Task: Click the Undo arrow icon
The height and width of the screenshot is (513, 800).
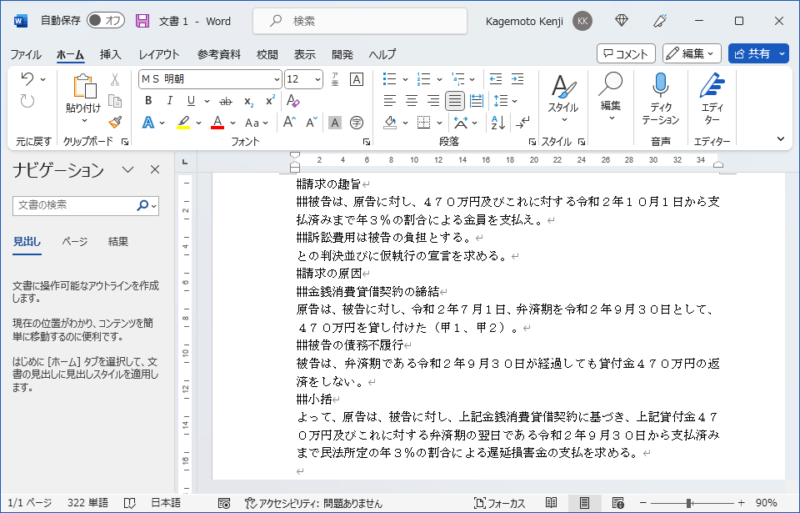Action: click(x=27, y=79)
